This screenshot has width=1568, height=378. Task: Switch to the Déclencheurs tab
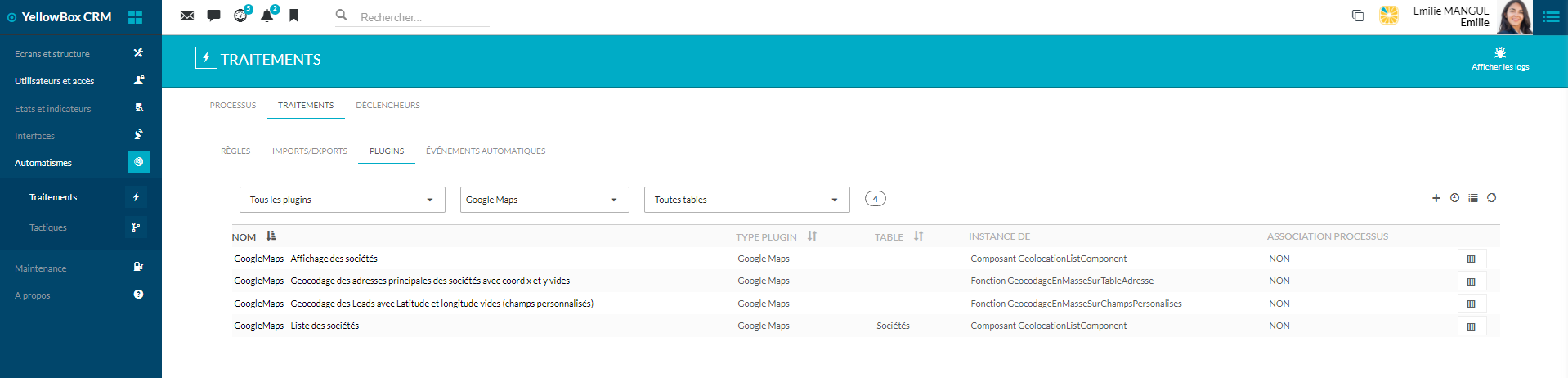(x=388, y=106)
